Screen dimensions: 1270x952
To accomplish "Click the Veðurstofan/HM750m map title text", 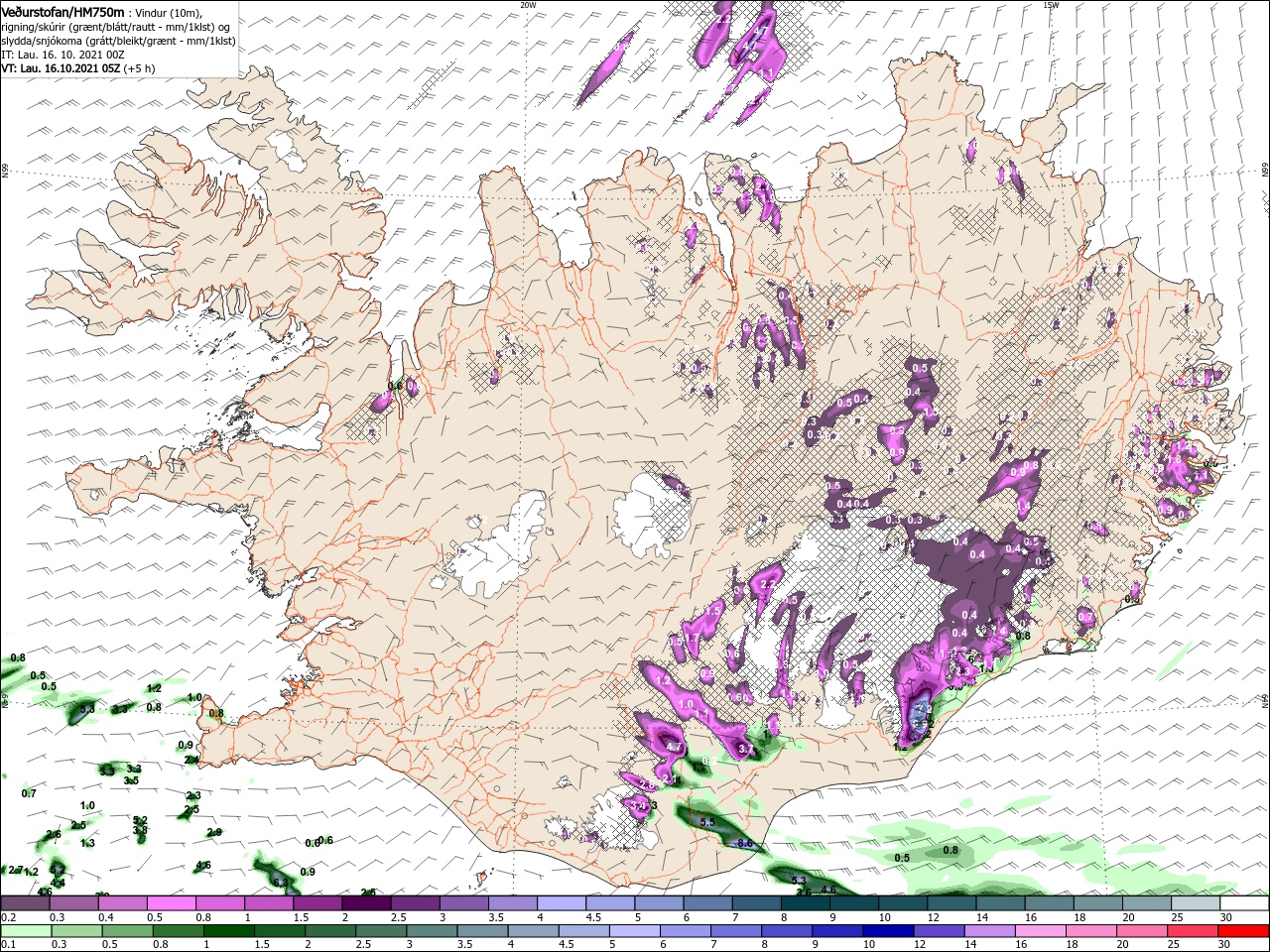I will pyautogui.click(x=63, y=11).
